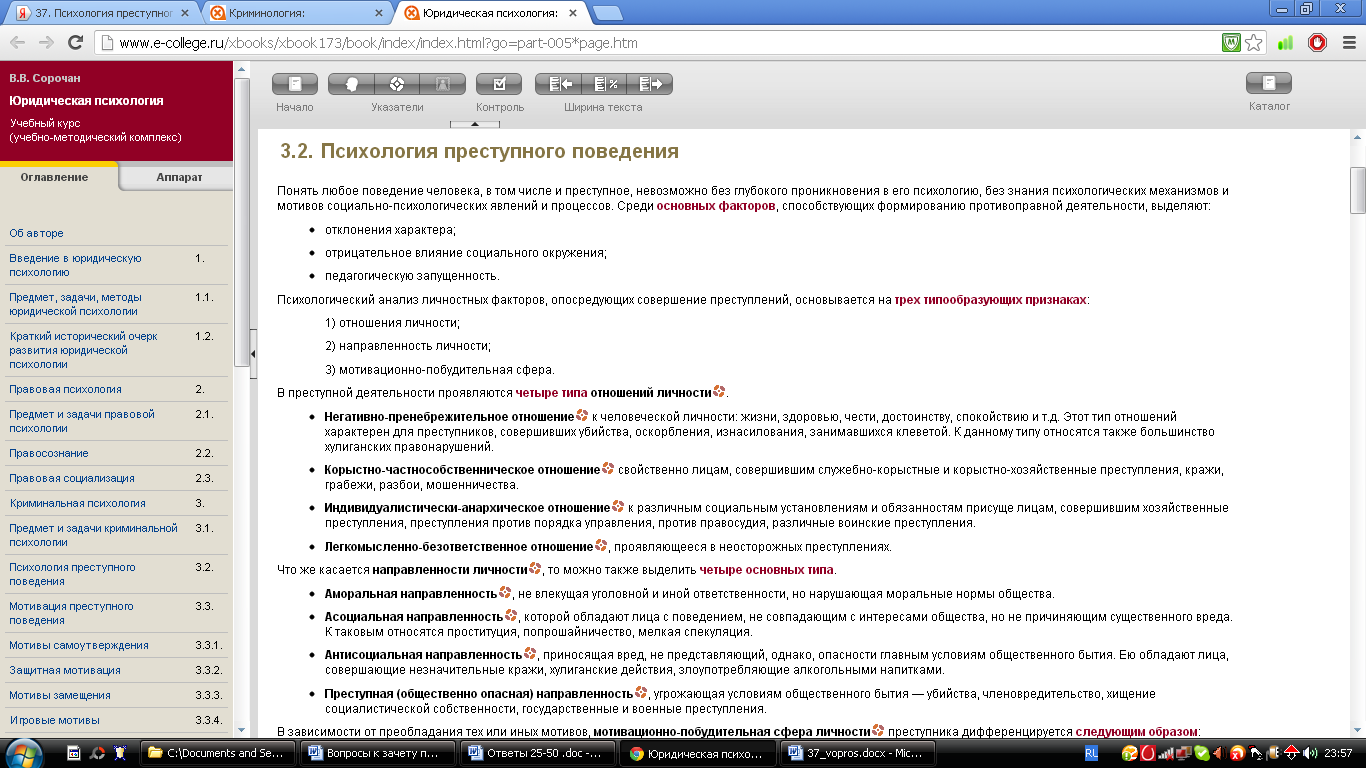Image resolution: width=1366 pixels, height=768 pixels.
Task: Click glossary icon after 'Легкомысленно-безответственное отношение'
Action: pyautogui.click(x=601, y=545)
